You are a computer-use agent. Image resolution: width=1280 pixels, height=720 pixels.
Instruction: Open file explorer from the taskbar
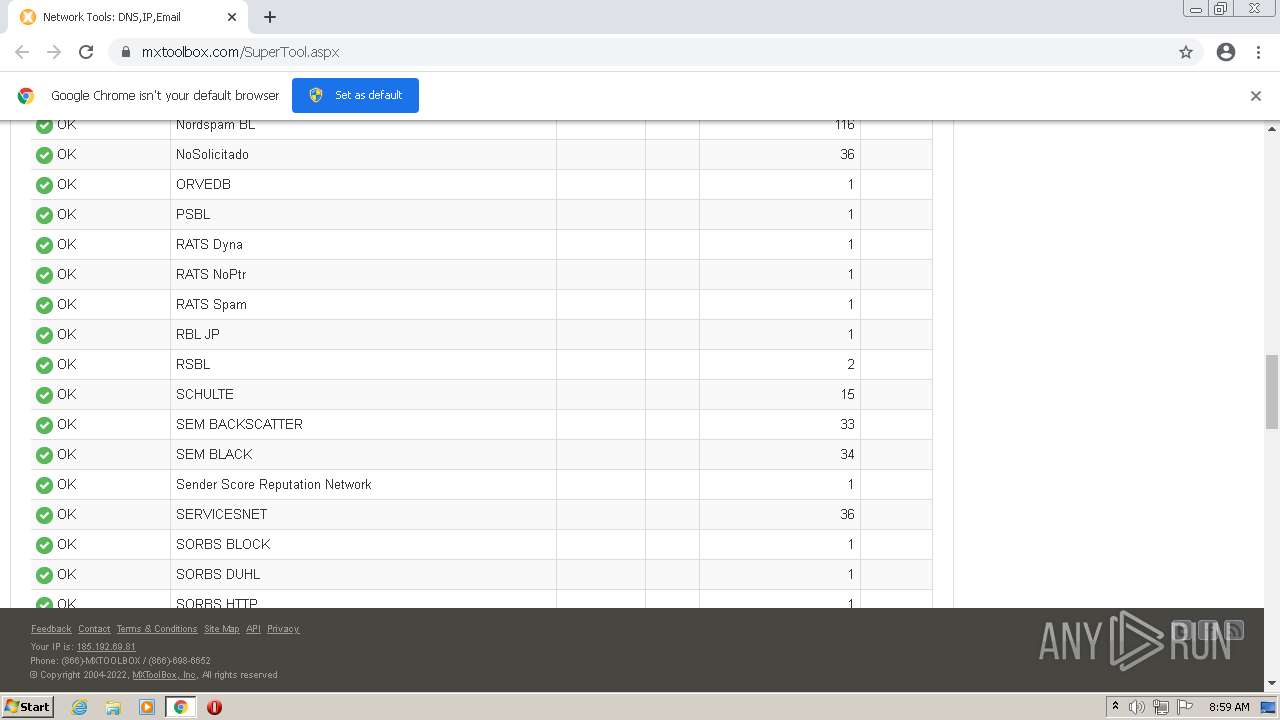[113, 707]
